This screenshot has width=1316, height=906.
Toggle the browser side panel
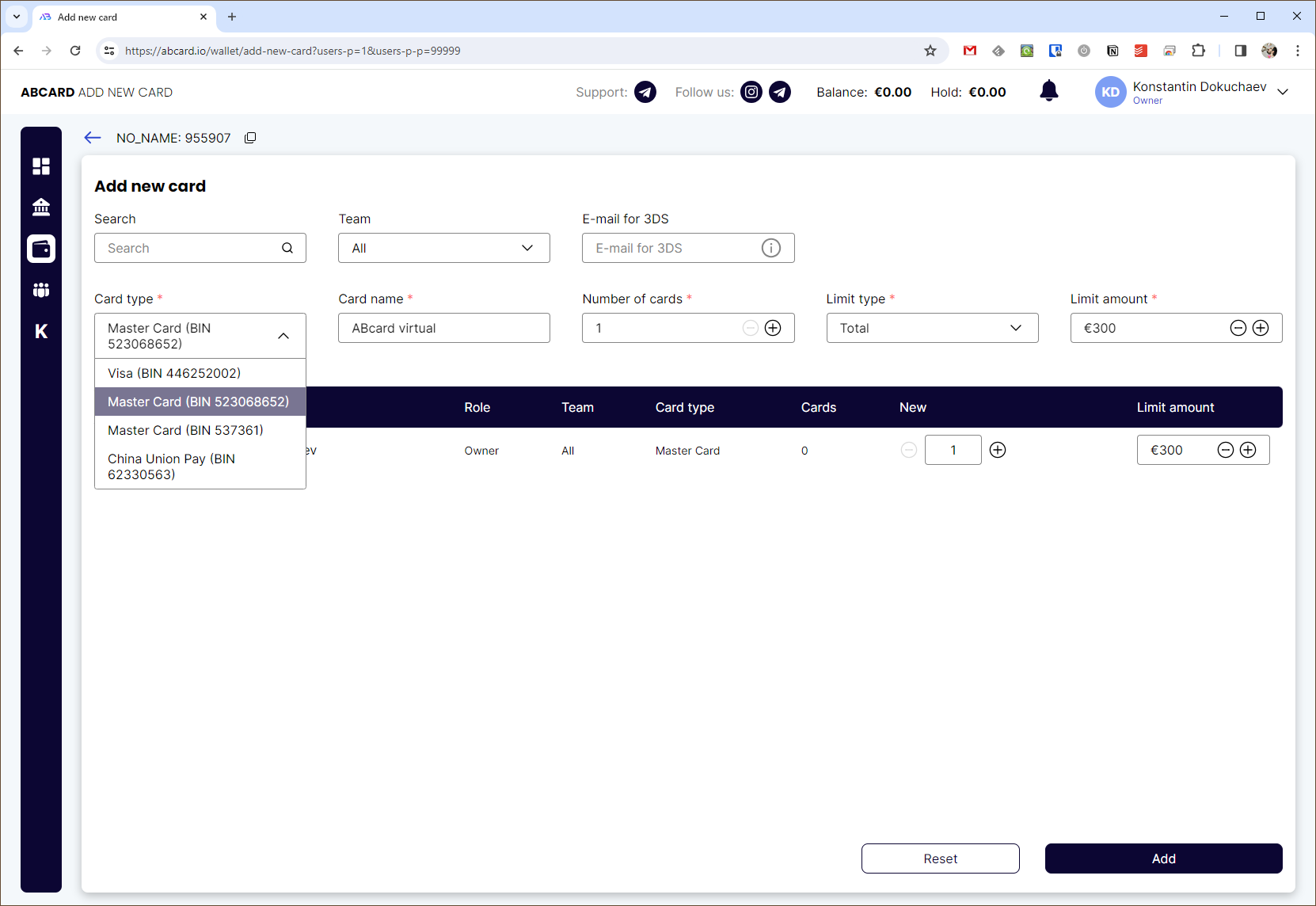(x=1241, y=51)
